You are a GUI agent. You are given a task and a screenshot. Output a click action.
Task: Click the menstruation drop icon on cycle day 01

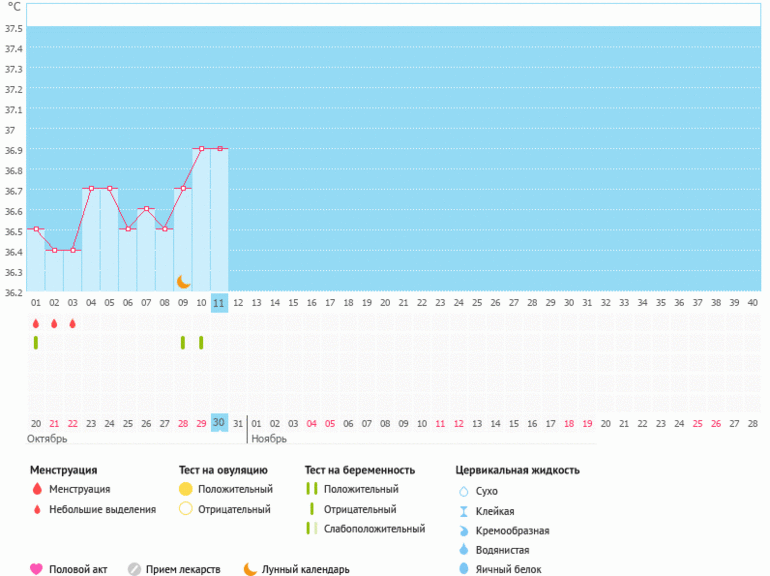(36, 323)
